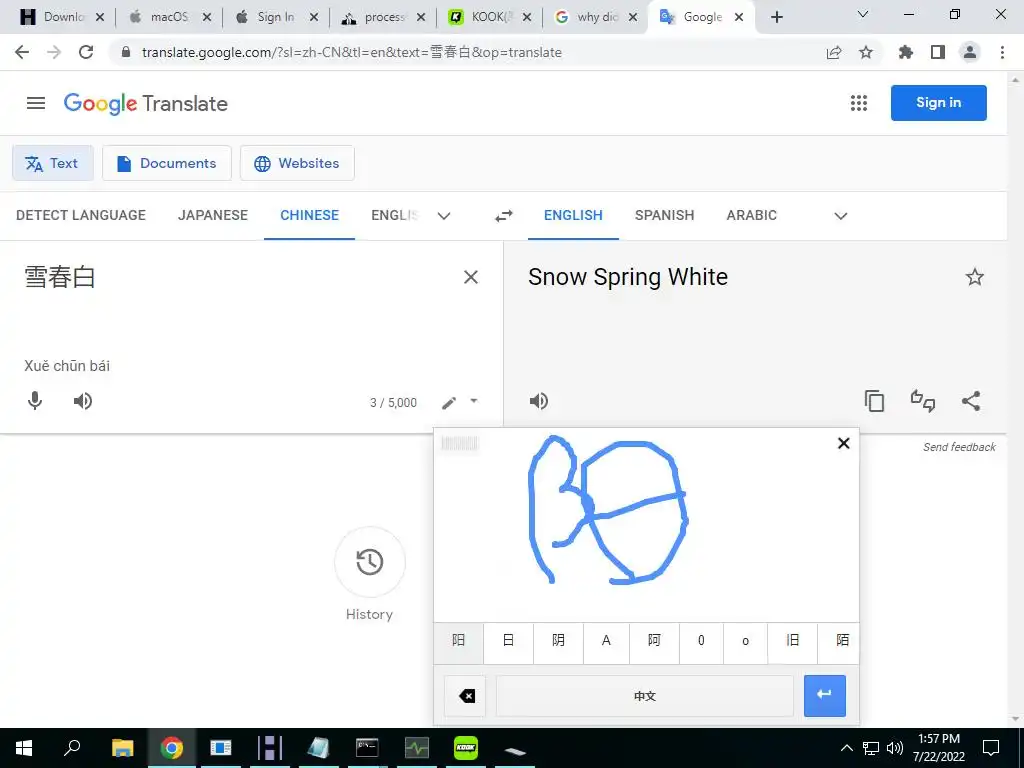Screen dimensions: 1024x768
Task: Grab the handwriting panel drag handle
Action: point(460,444)
